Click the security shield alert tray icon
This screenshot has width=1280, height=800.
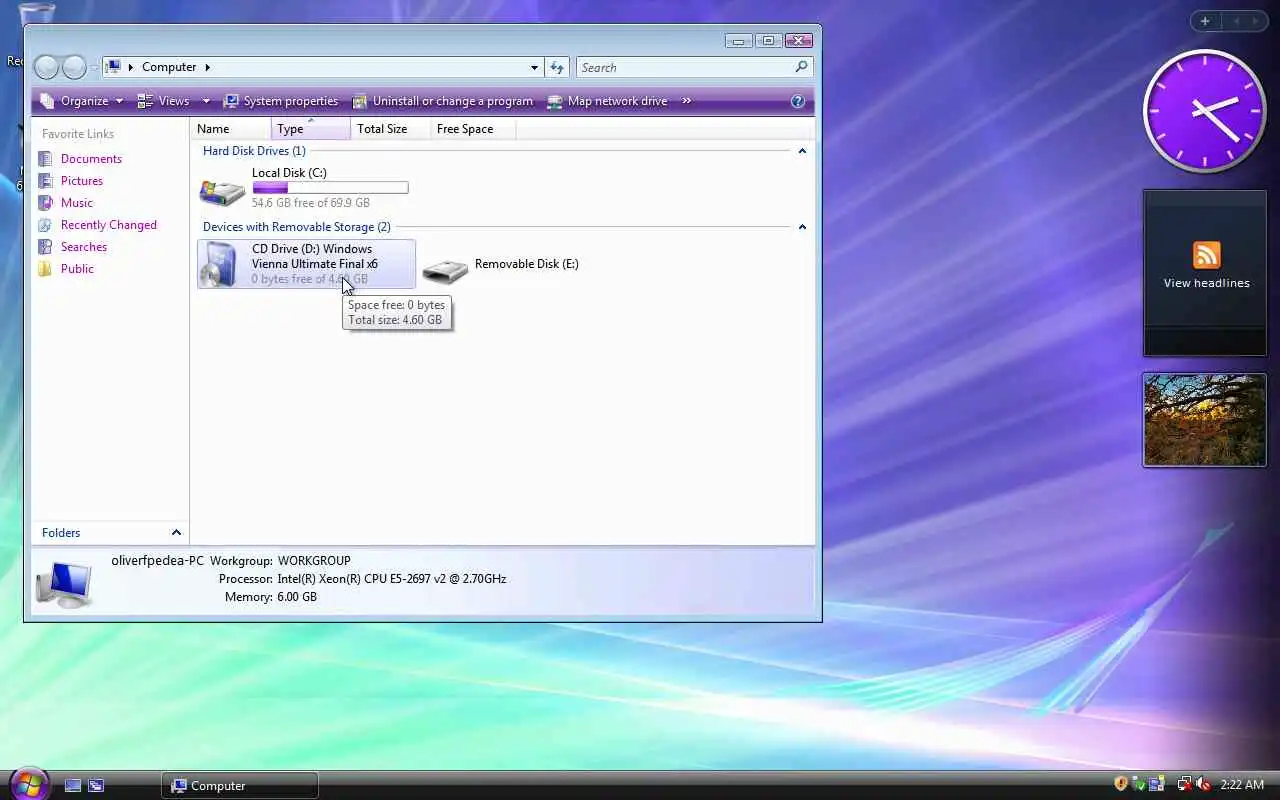tap(1121, 785)
